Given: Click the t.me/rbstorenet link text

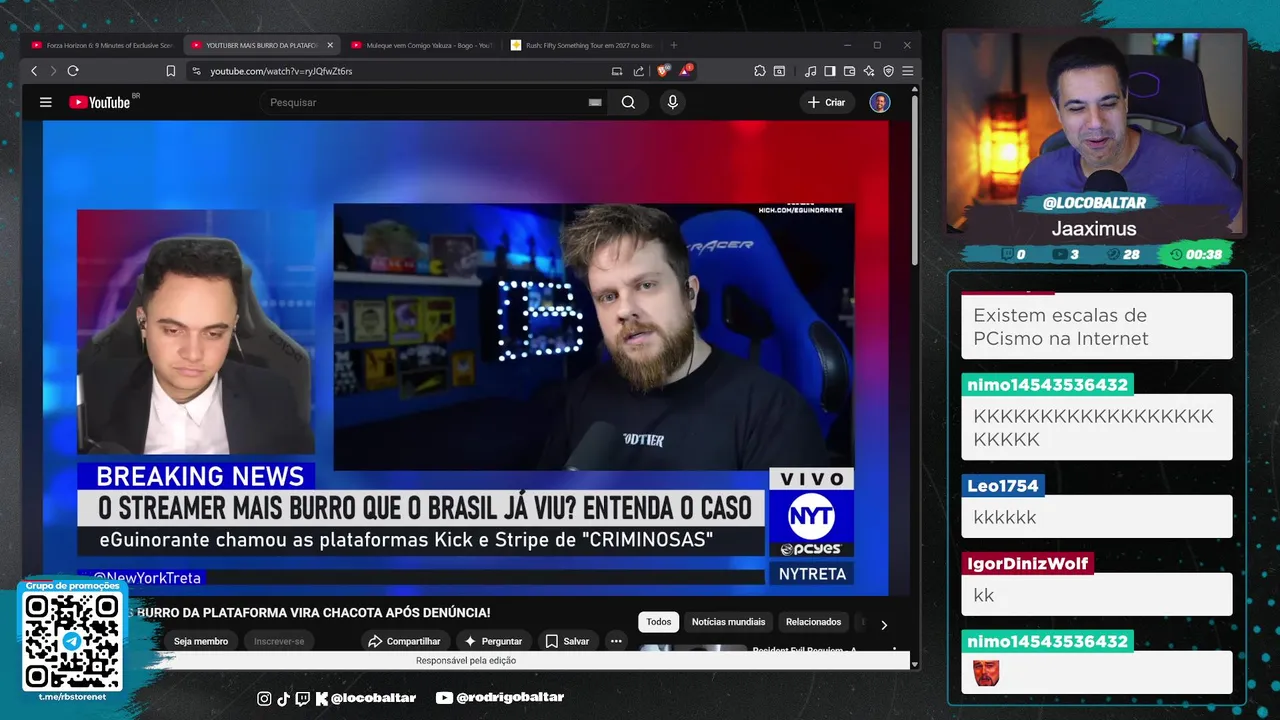Looking at the screenshot, I should point(72,697).
